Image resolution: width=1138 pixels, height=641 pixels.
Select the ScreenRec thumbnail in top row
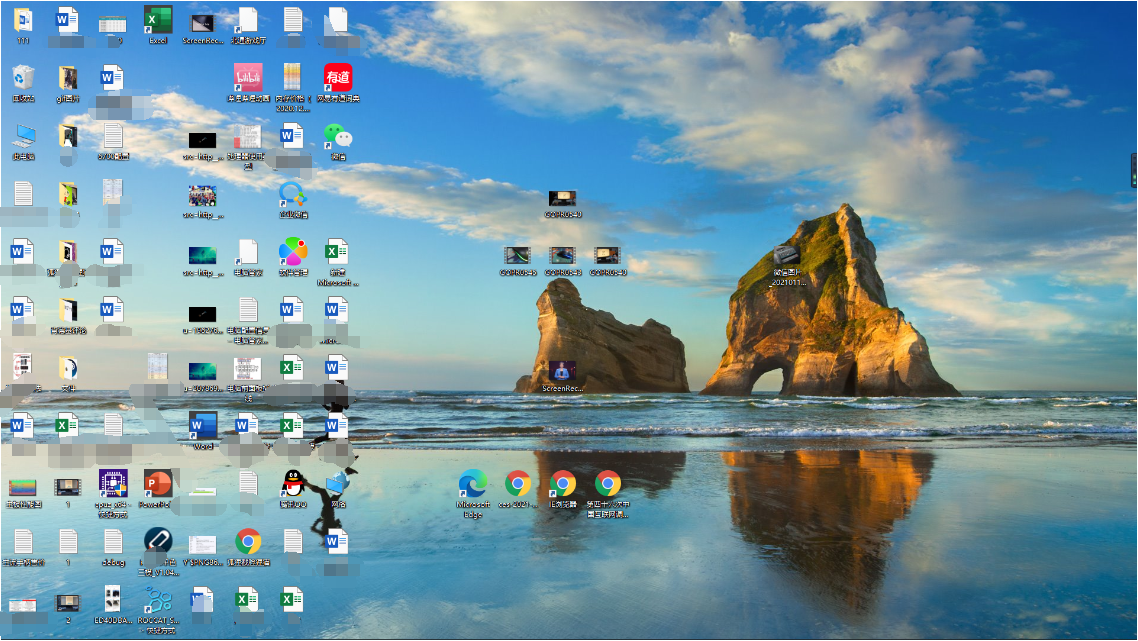point(203,21)
